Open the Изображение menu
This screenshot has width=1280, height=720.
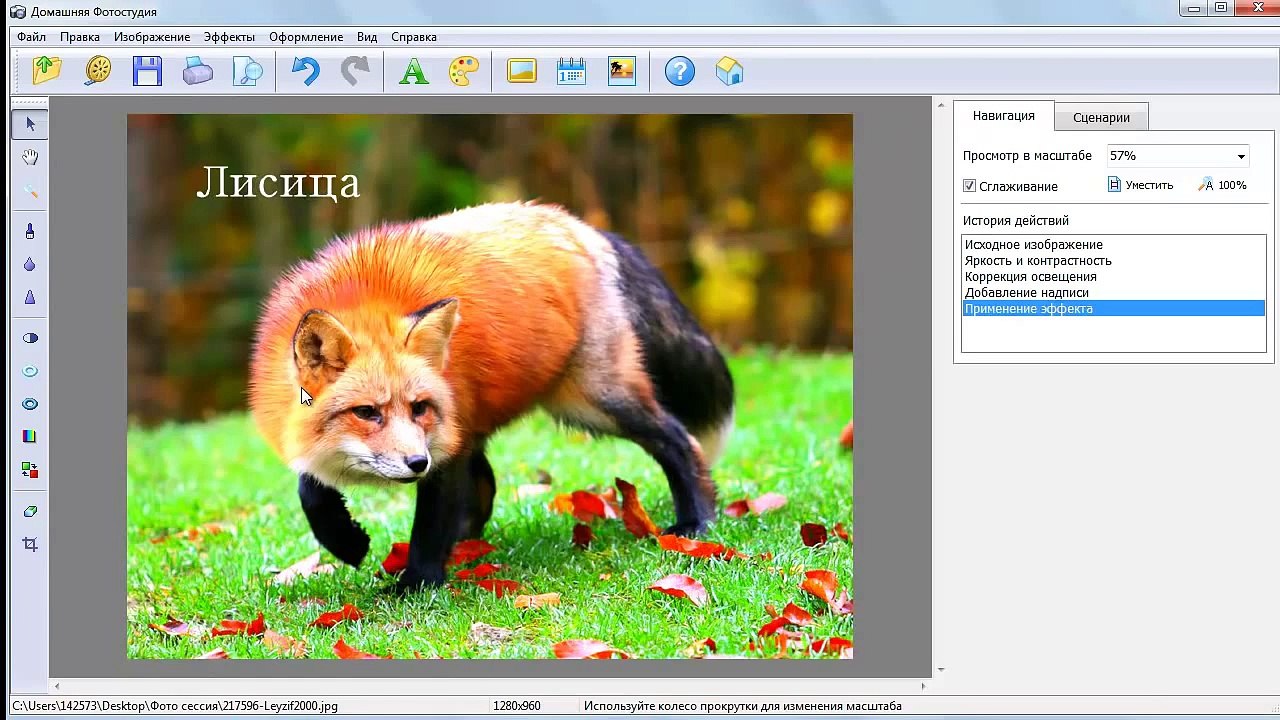pos(151,37)
